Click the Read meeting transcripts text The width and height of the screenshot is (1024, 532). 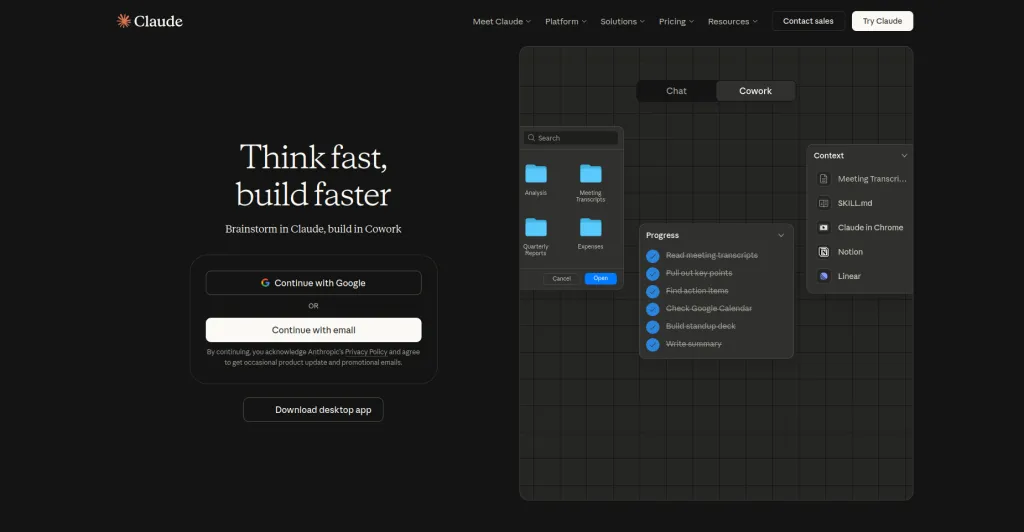(712, 255)
